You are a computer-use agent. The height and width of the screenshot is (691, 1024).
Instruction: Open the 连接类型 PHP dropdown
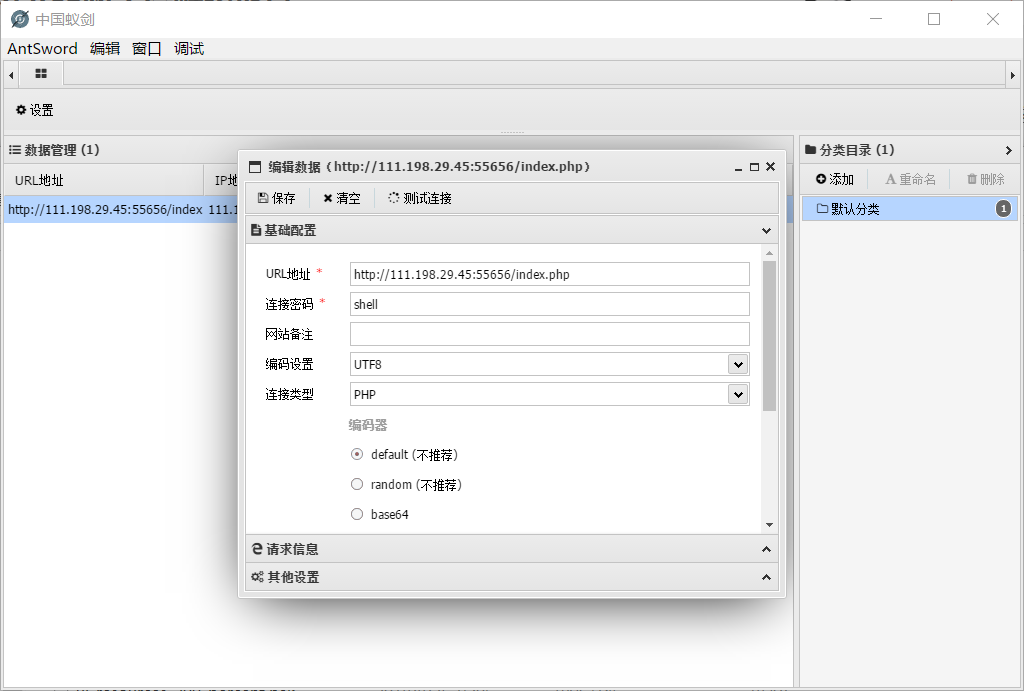[x=738, y=394]
